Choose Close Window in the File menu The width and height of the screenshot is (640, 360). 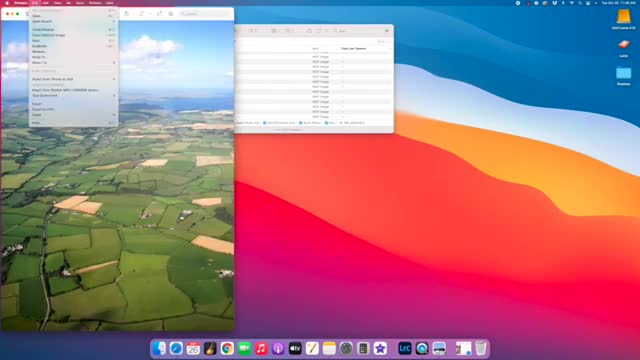(73, 30)
